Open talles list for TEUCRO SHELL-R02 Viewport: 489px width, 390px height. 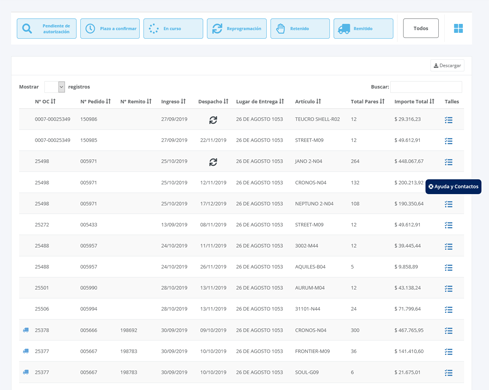coord(449,120)
